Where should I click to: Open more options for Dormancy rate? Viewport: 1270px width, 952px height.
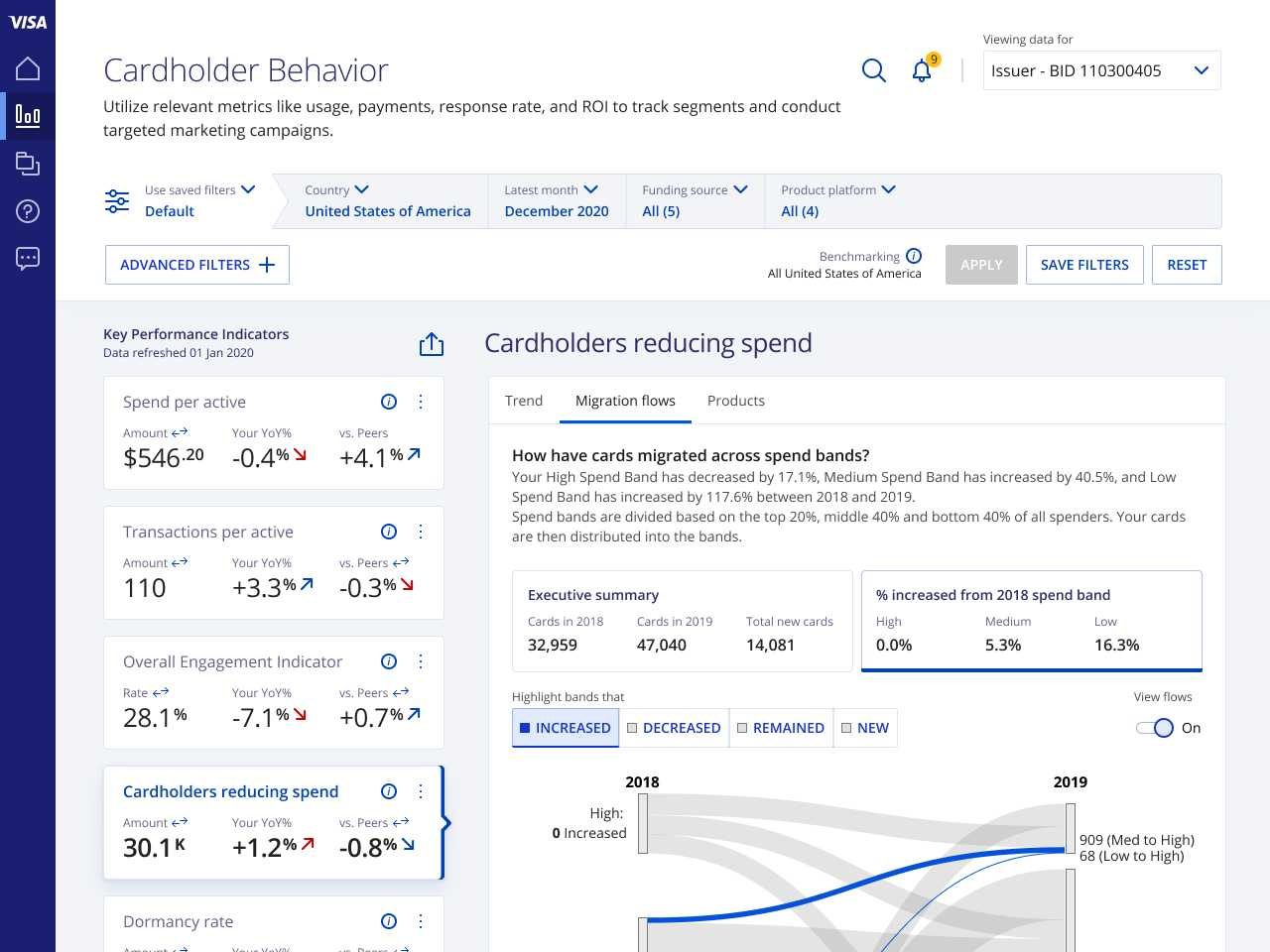coord(421,921)
